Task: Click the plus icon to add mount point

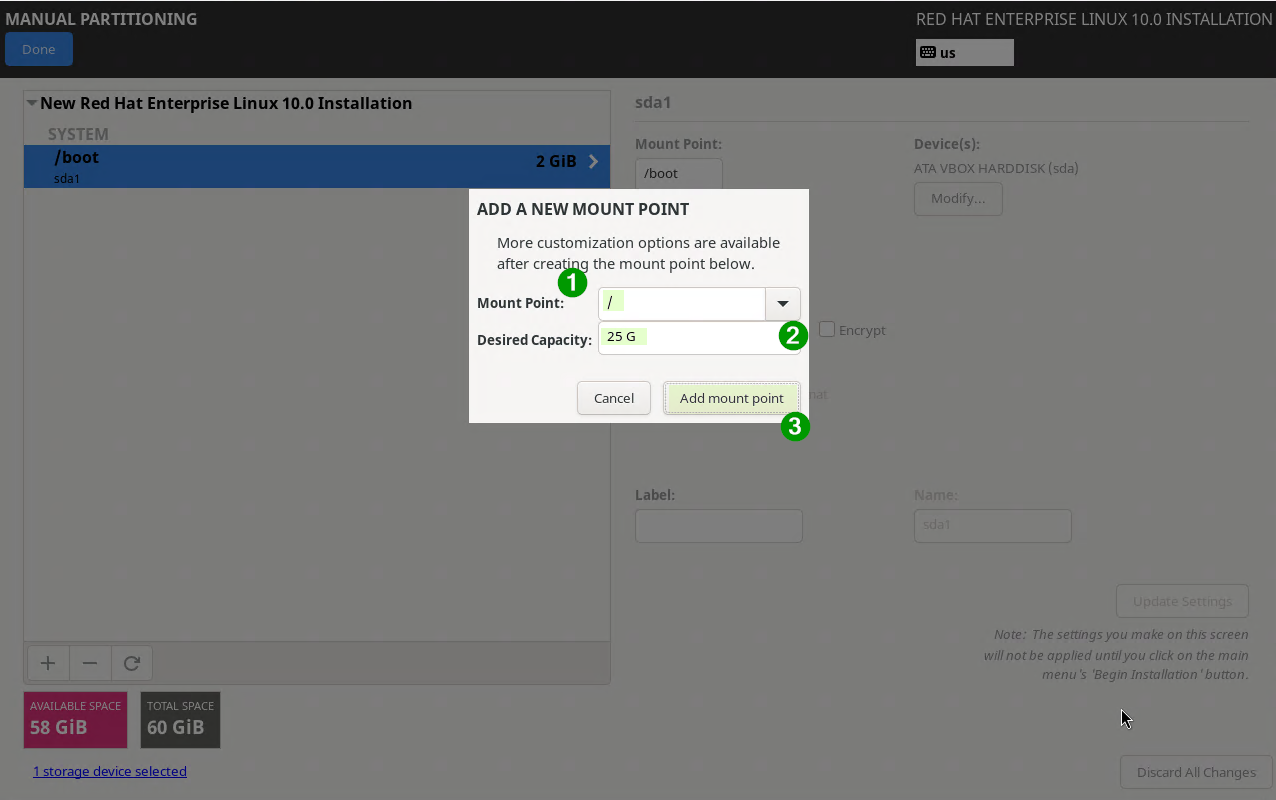Action: (x=47, y=663)
